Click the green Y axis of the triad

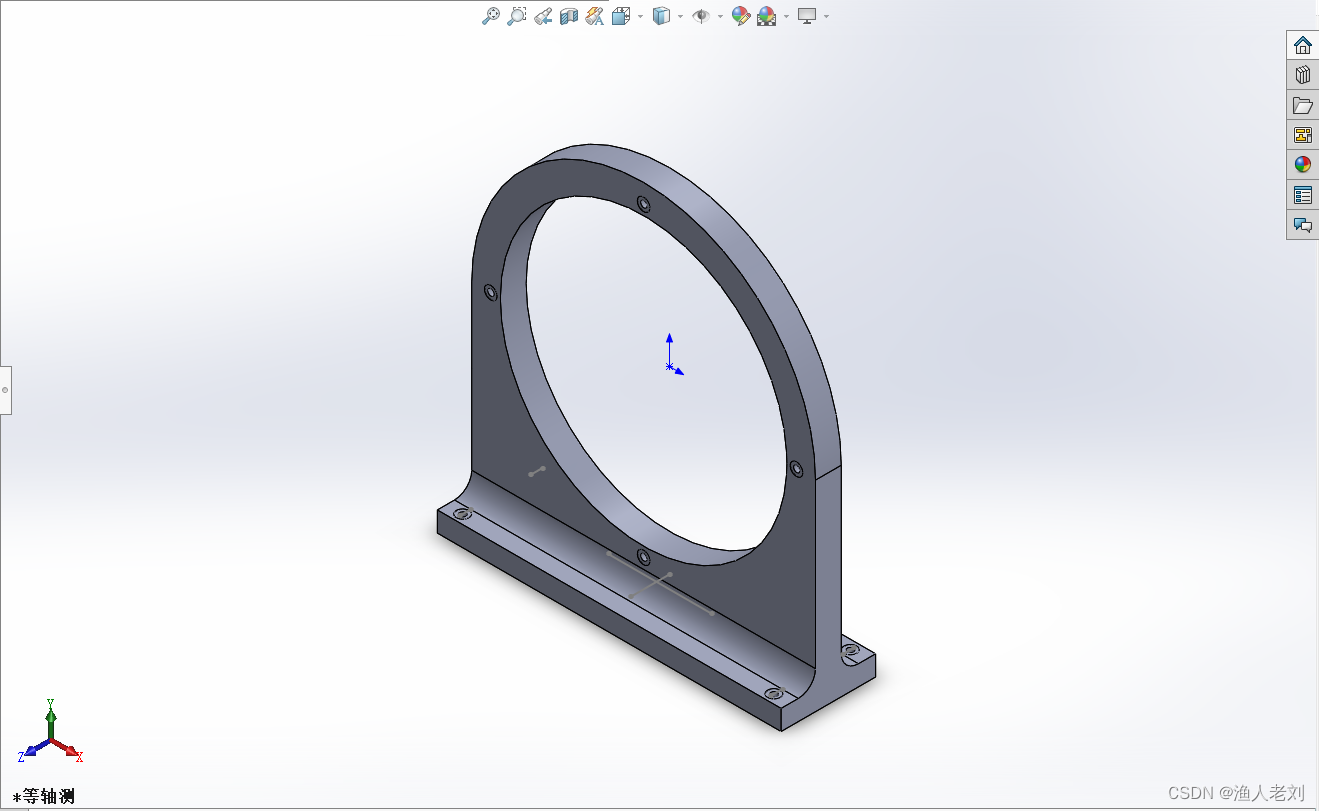(x=50, y=718)
